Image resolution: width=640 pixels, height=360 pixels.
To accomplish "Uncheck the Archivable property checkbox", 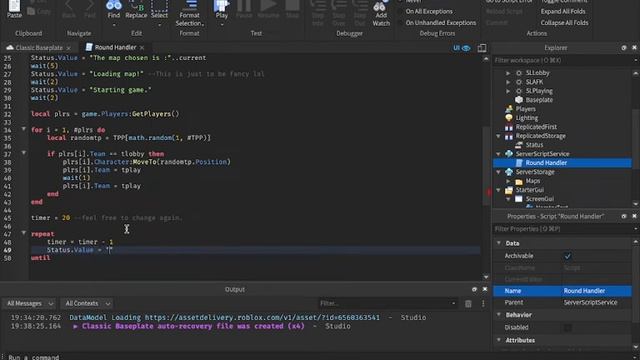I will tap(567, 256).
